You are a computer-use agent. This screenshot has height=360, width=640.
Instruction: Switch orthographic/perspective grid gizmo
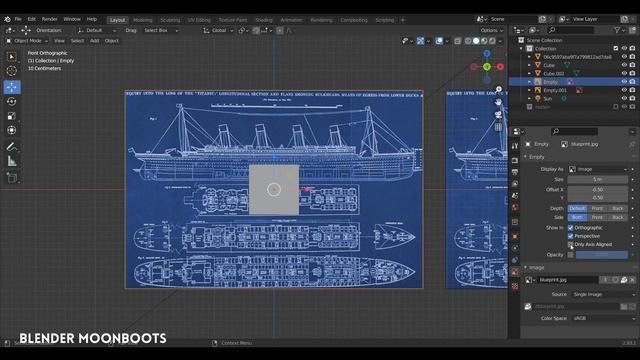(498, 127)
